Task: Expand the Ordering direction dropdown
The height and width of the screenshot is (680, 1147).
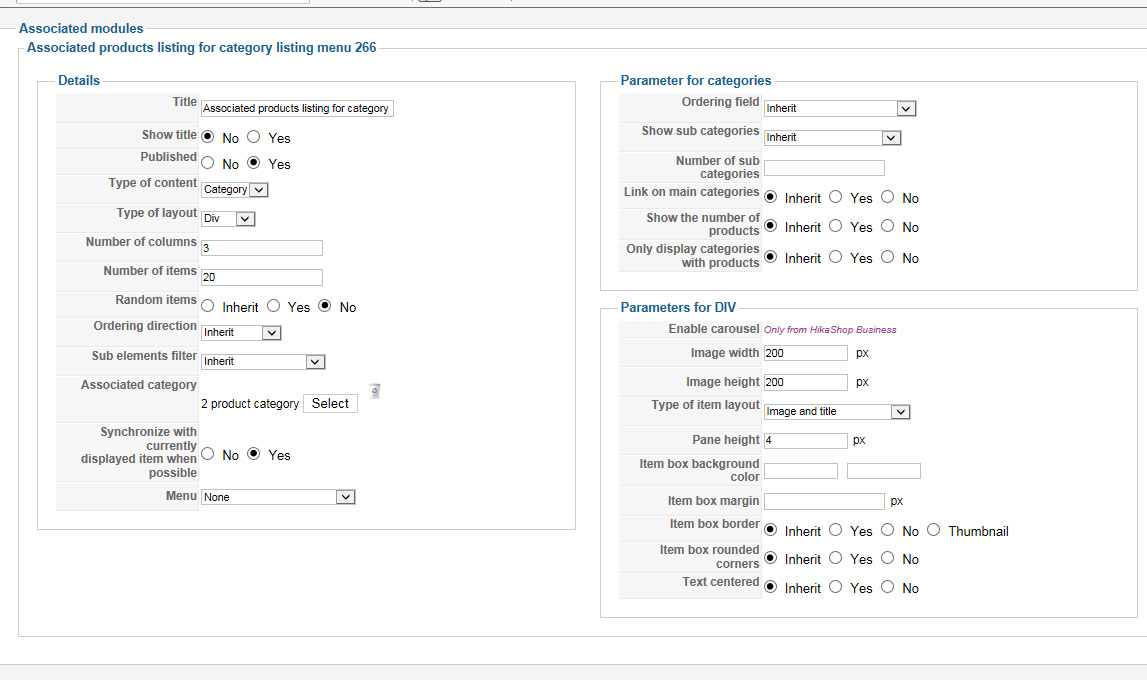Action: 242,332
